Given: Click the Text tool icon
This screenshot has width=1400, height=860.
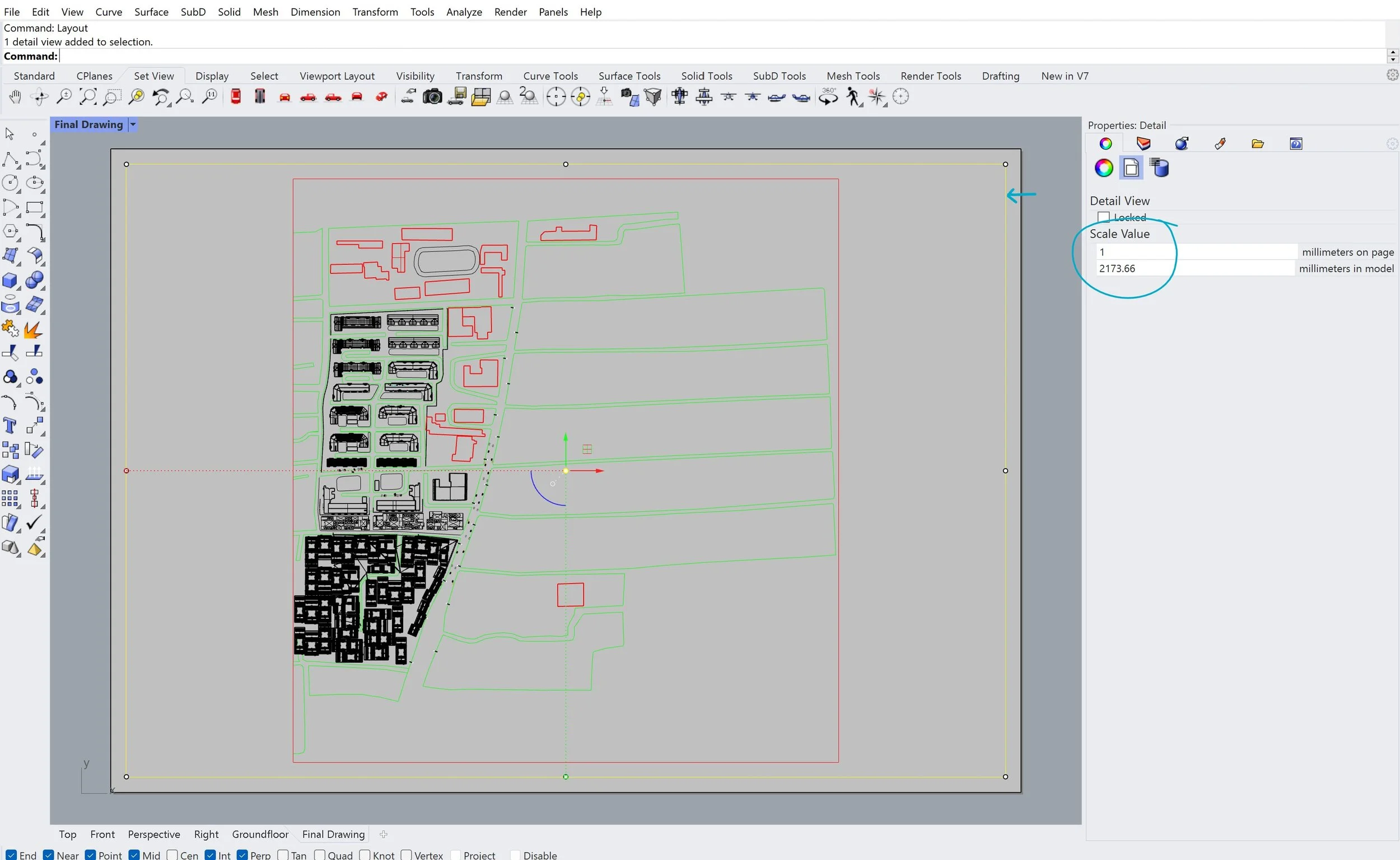Looking at the screenshot, I should tap(10, 426).
